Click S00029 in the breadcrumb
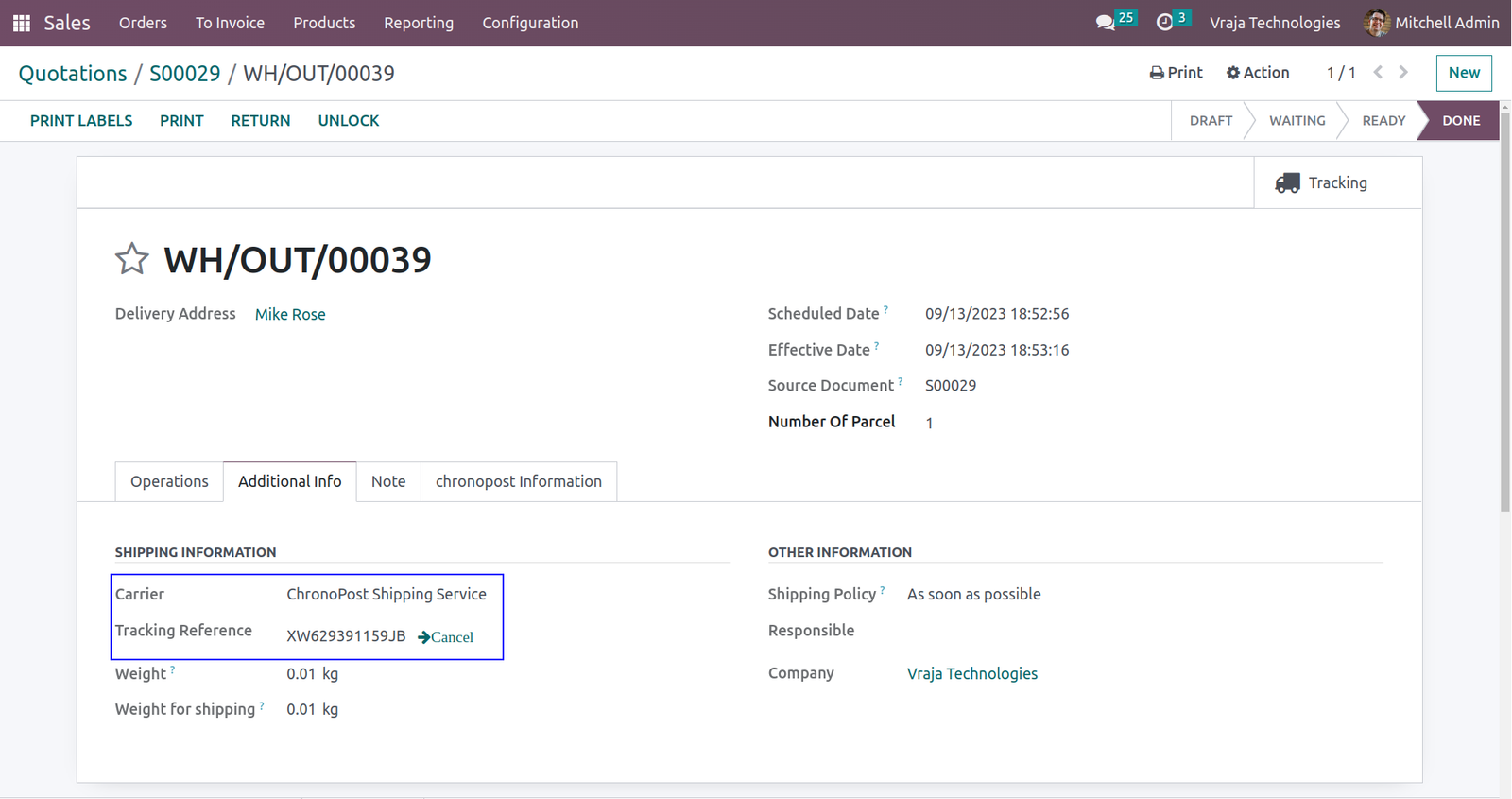This screenshot has width=1512, height=799. [185, 74]
